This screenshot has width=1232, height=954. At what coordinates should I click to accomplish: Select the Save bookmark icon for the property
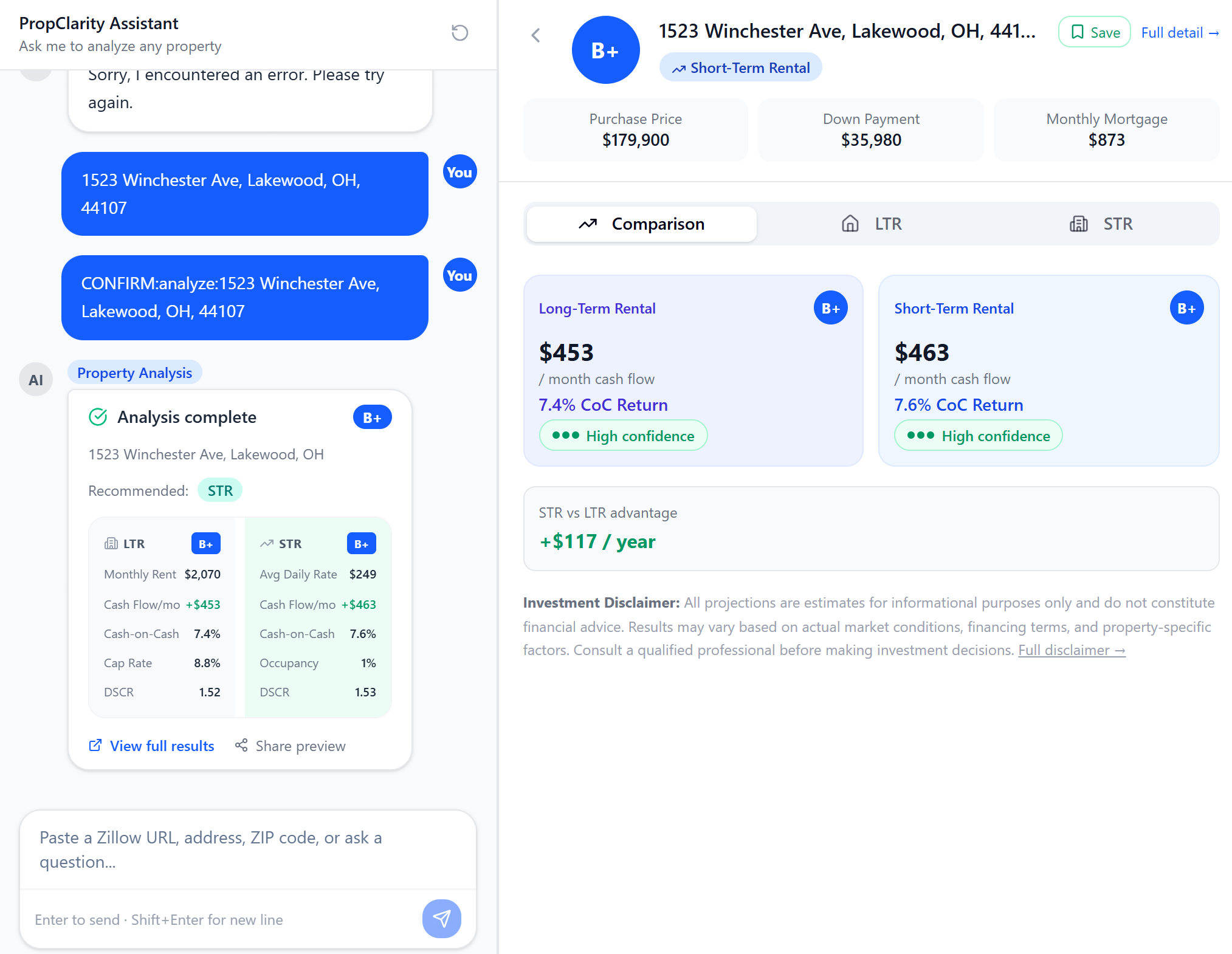(x=1077, y=32)
